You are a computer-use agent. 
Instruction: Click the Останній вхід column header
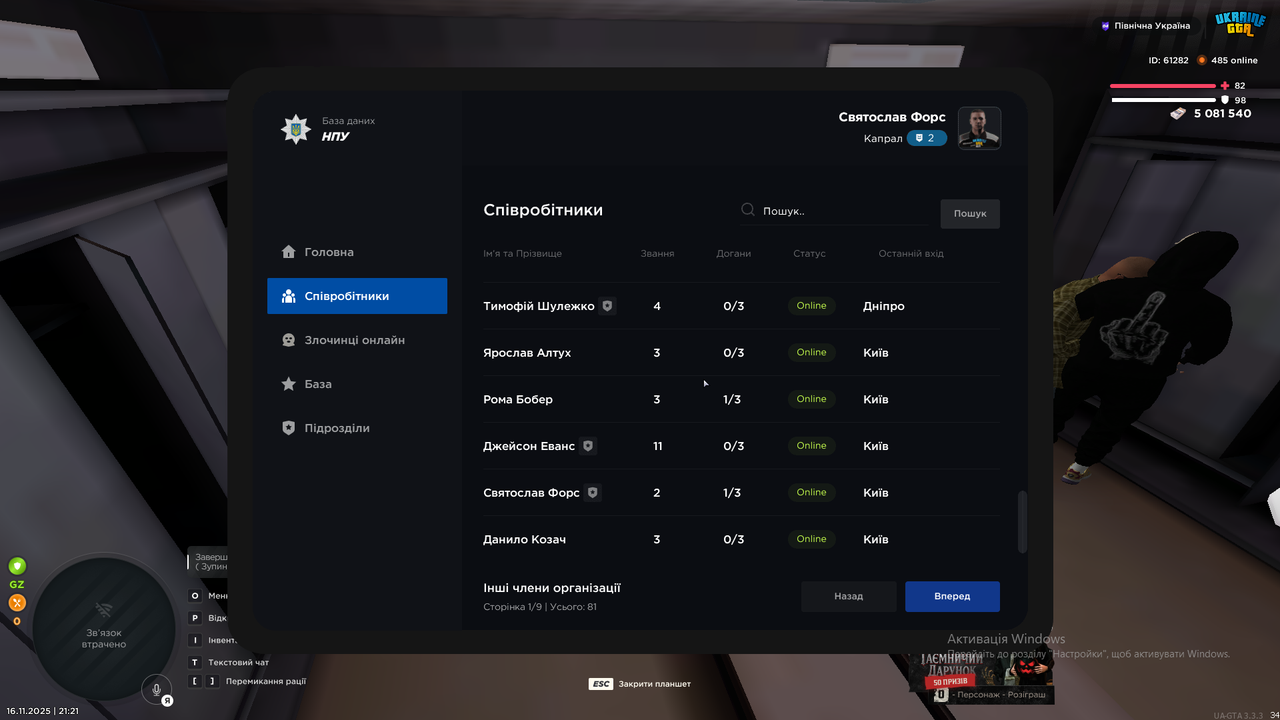(x=911, y=254)
